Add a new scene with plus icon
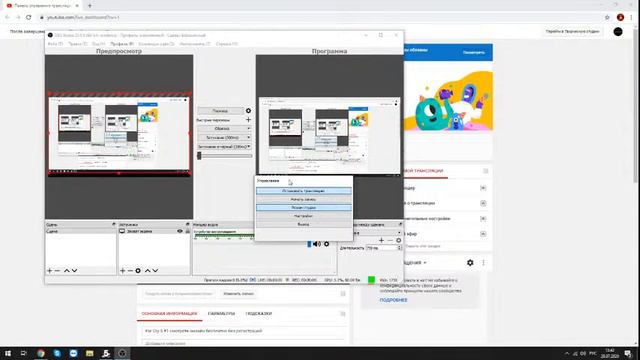 click(x=49, y=271)
